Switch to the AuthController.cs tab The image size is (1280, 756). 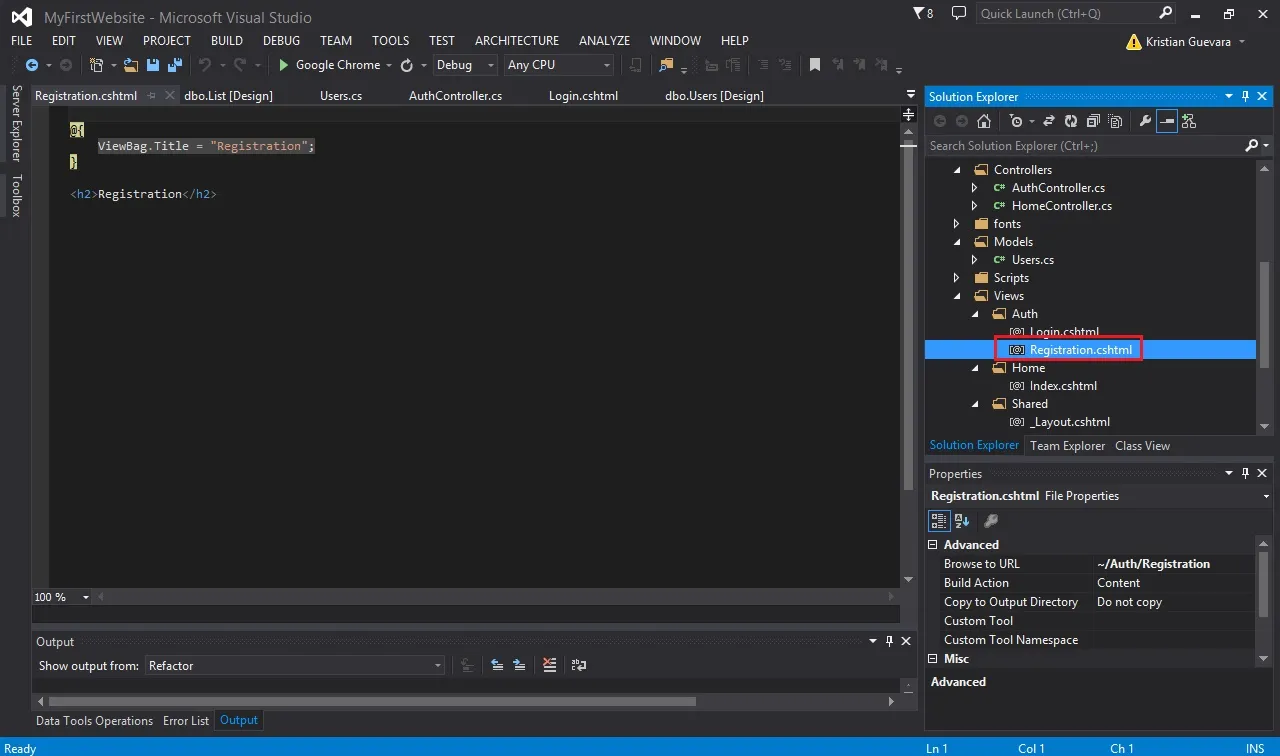(455, 96)
